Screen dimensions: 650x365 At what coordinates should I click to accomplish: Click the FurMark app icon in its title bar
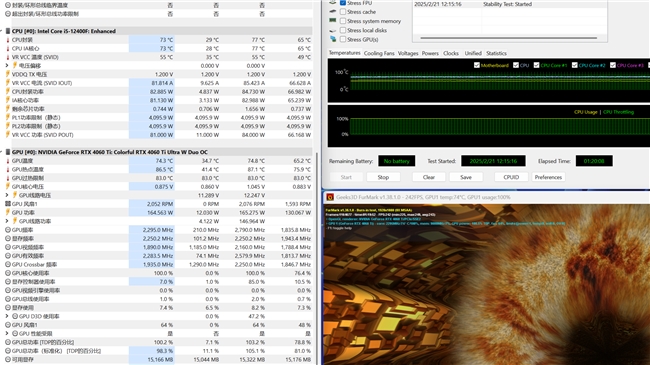(330, 197)
